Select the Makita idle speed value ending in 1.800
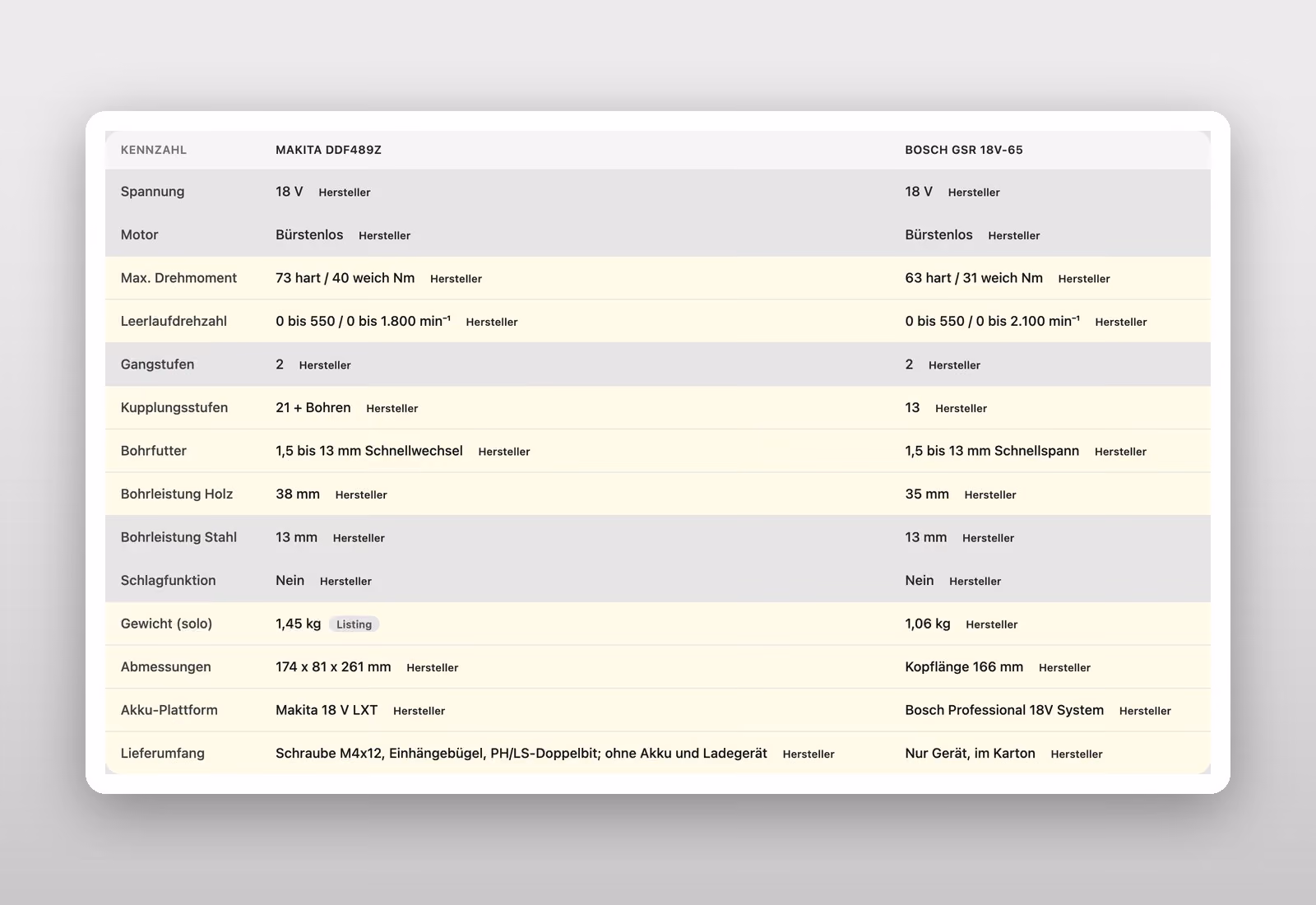This screenshot has width=1316, height=905. (363, 321)
